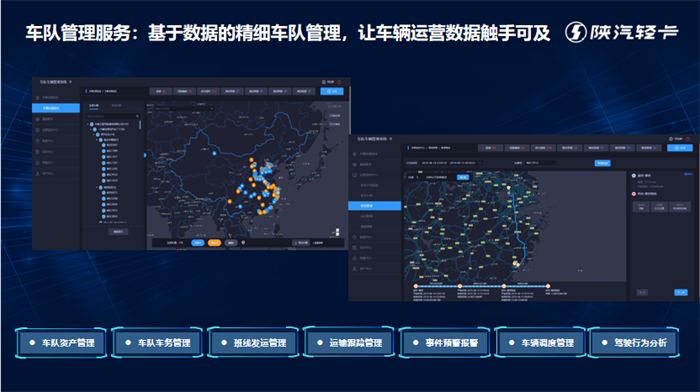Click the blue button ending left window's status bar

pyautogui.click(x=332, y=91)
